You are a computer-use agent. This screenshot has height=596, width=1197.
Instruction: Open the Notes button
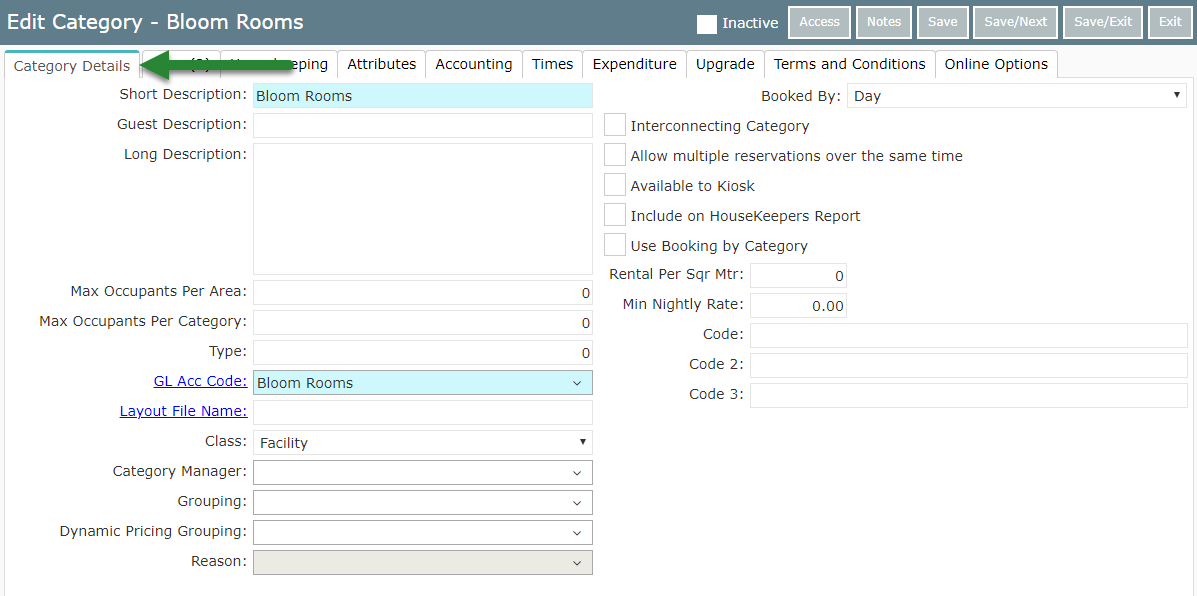884,22
